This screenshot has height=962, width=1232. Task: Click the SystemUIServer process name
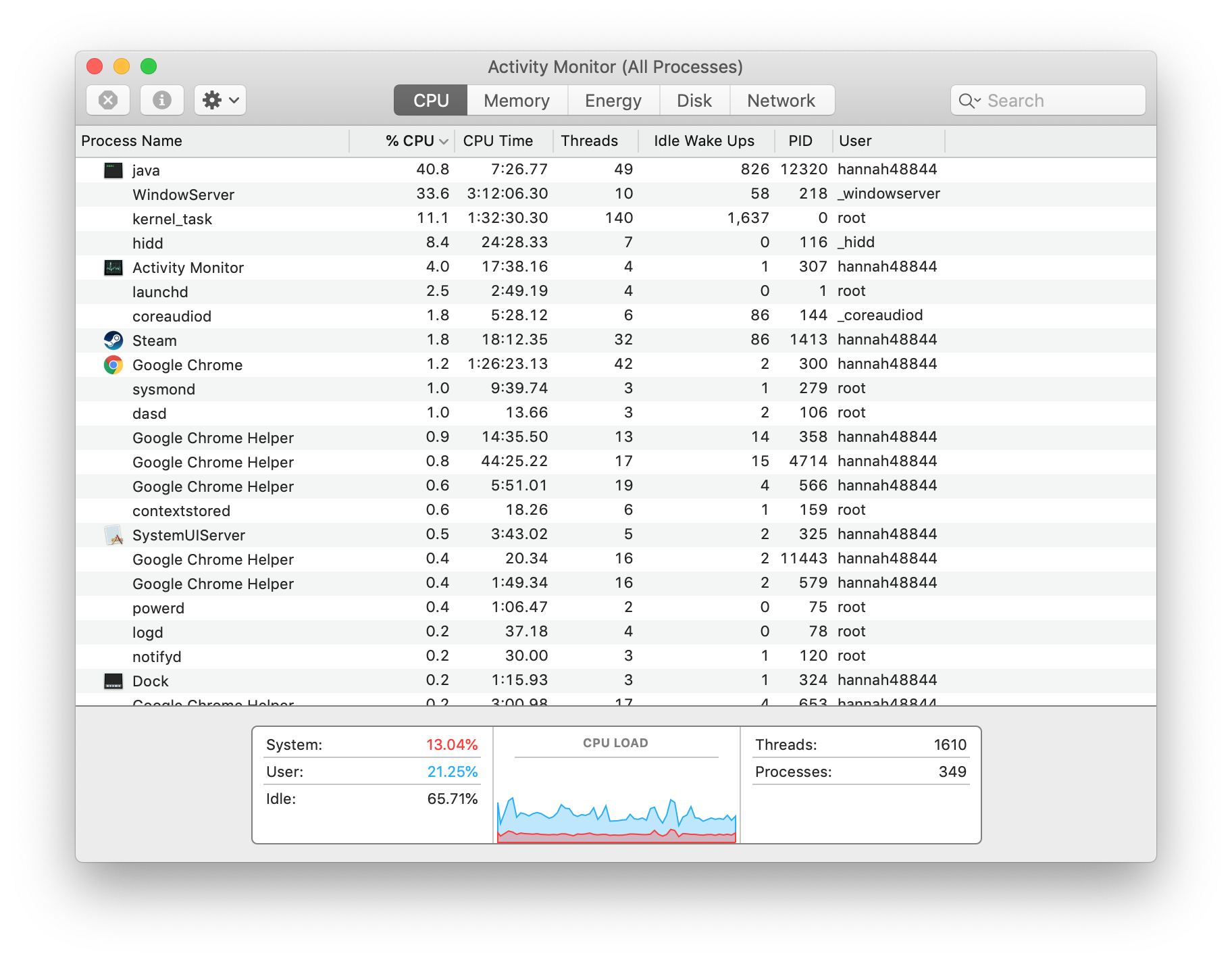coord(188,535)
